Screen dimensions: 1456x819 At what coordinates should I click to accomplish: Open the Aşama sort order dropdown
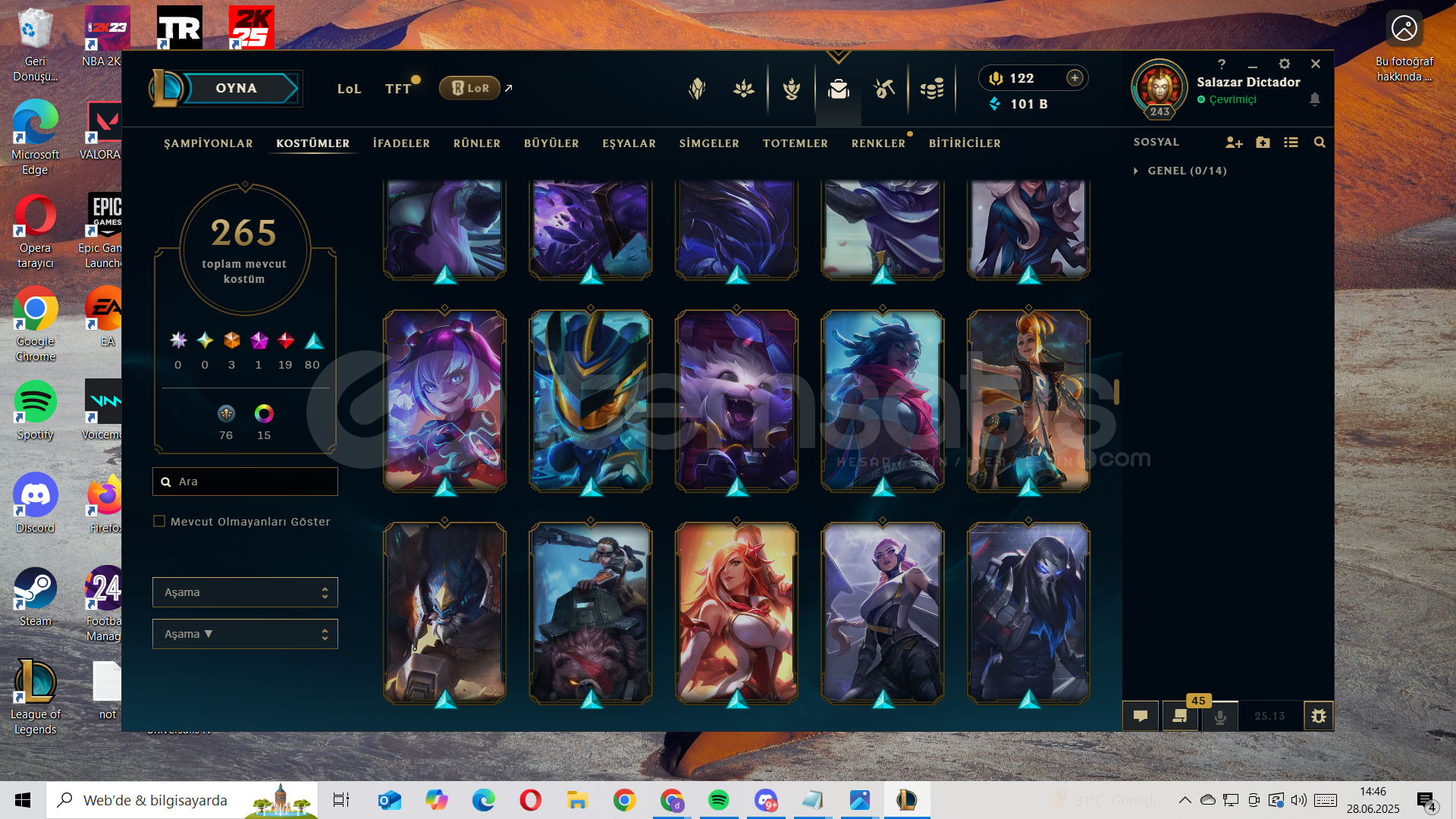[x=245, y=634]
